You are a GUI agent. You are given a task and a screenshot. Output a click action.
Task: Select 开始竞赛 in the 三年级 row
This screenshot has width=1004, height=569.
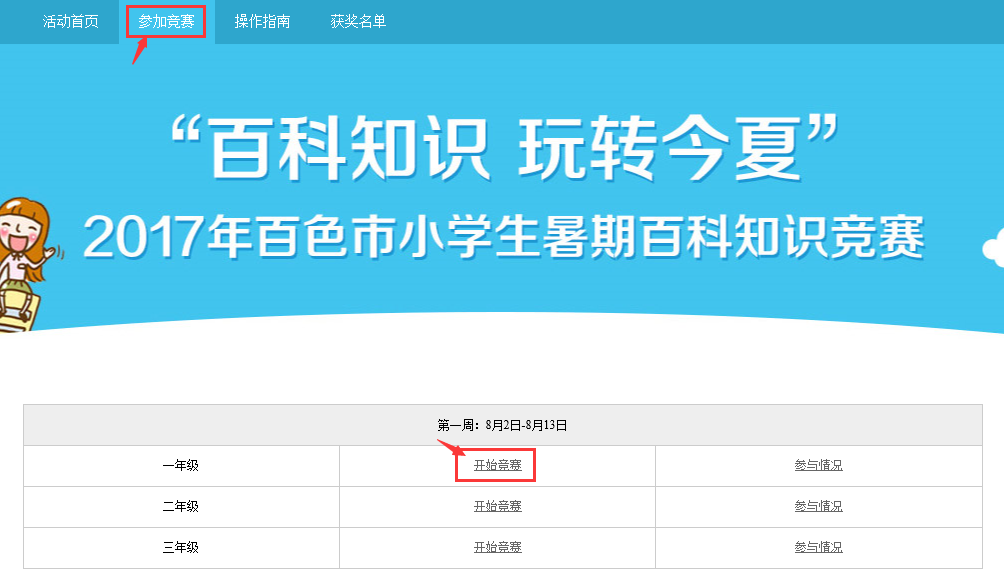pos(497,547)
